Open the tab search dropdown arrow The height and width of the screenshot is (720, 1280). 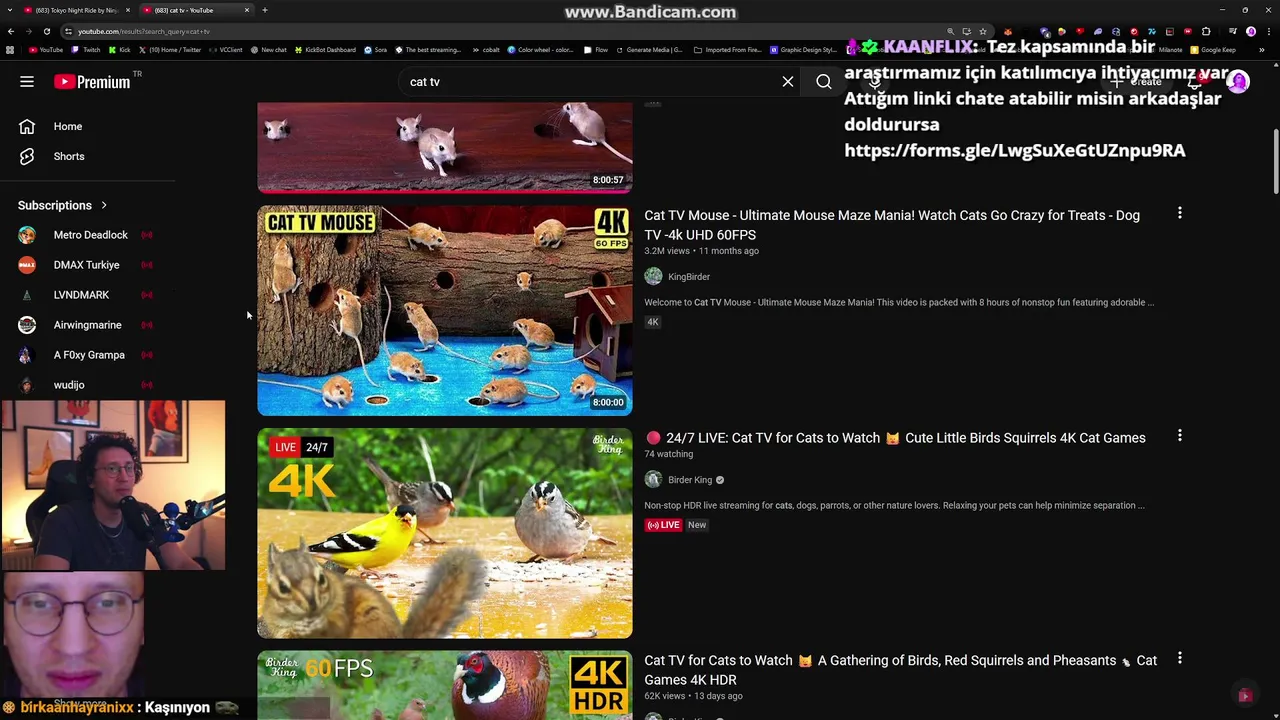click(11, 10)
